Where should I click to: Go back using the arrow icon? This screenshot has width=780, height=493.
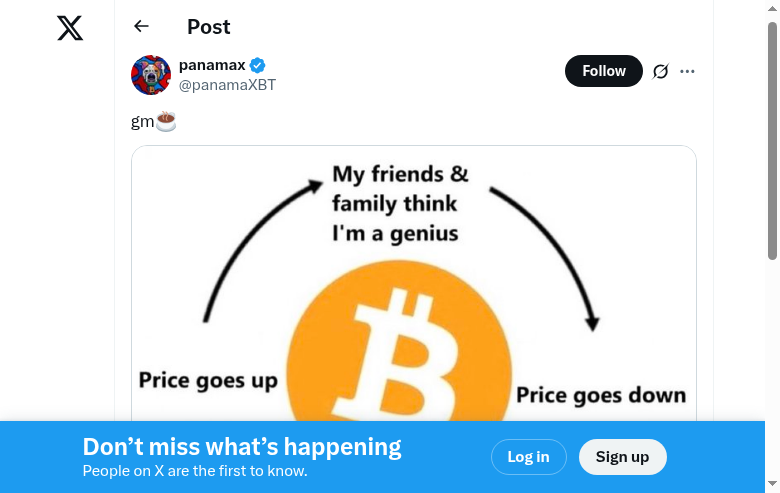pyautogui.click(x=141, y=27)
